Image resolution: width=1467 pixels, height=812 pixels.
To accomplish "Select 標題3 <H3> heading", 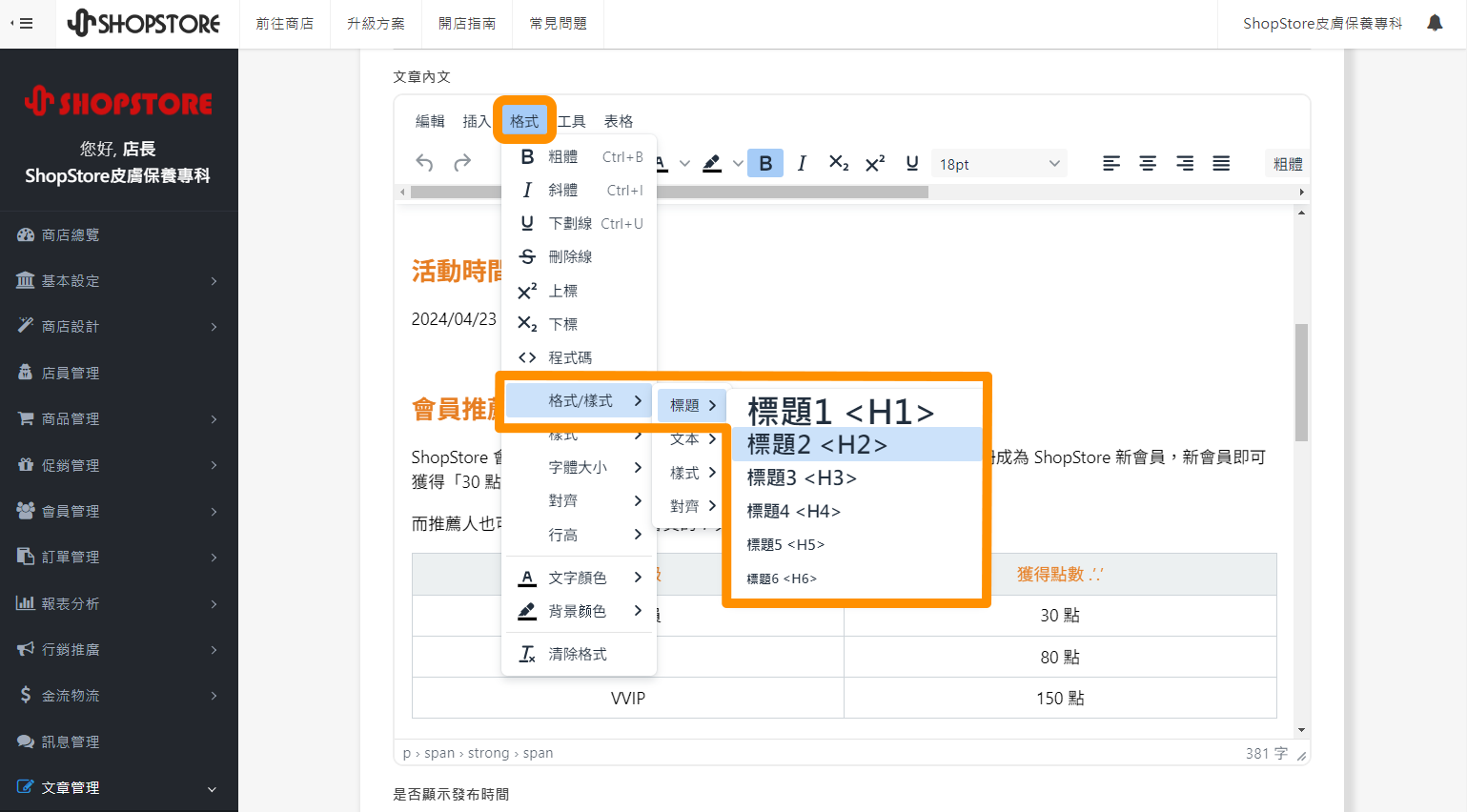I will tap(856, 477).
